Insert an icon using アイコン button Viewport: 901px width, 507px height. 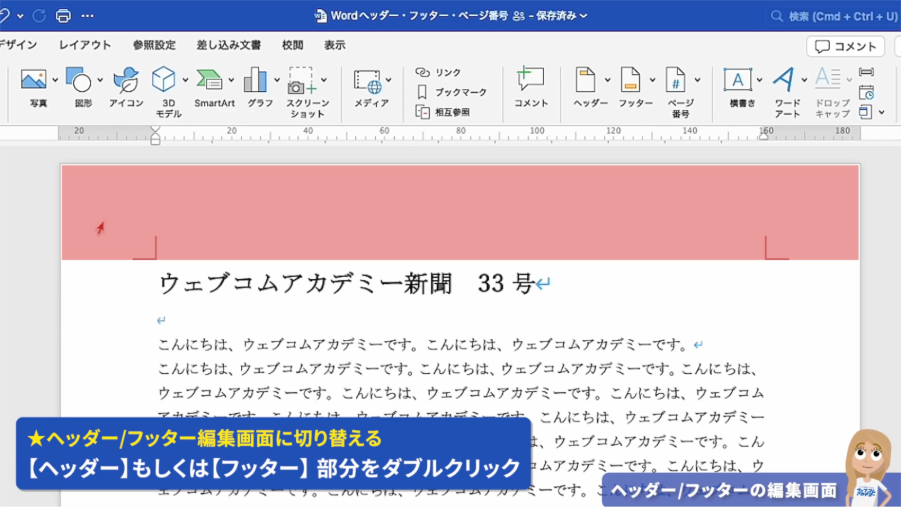[x=126, y=81]
